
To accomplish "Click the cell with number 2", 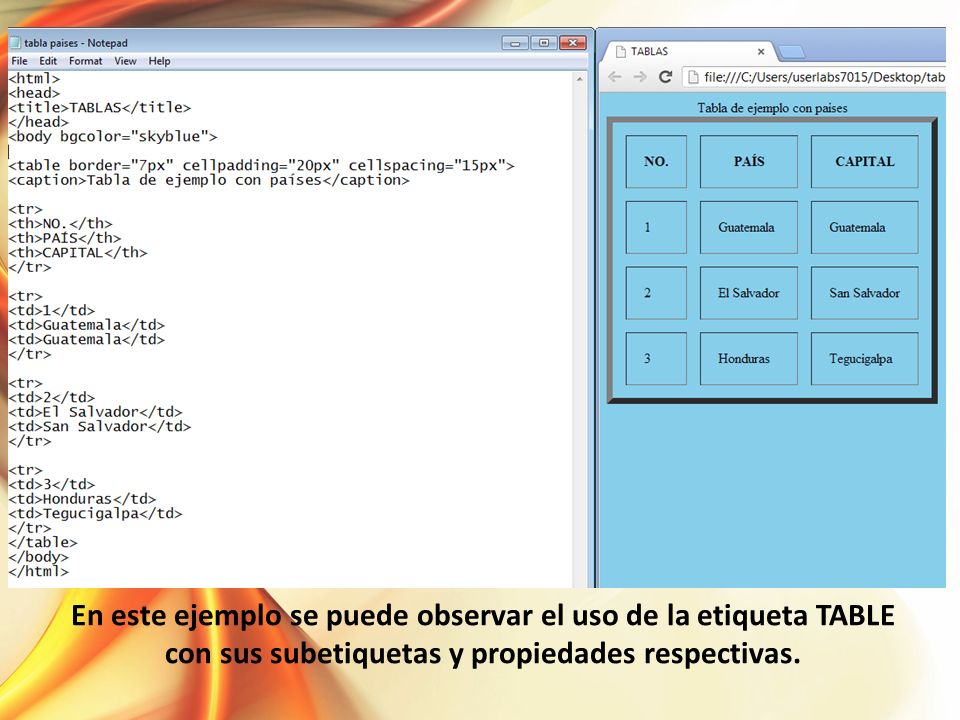I will tap(656, 293).
